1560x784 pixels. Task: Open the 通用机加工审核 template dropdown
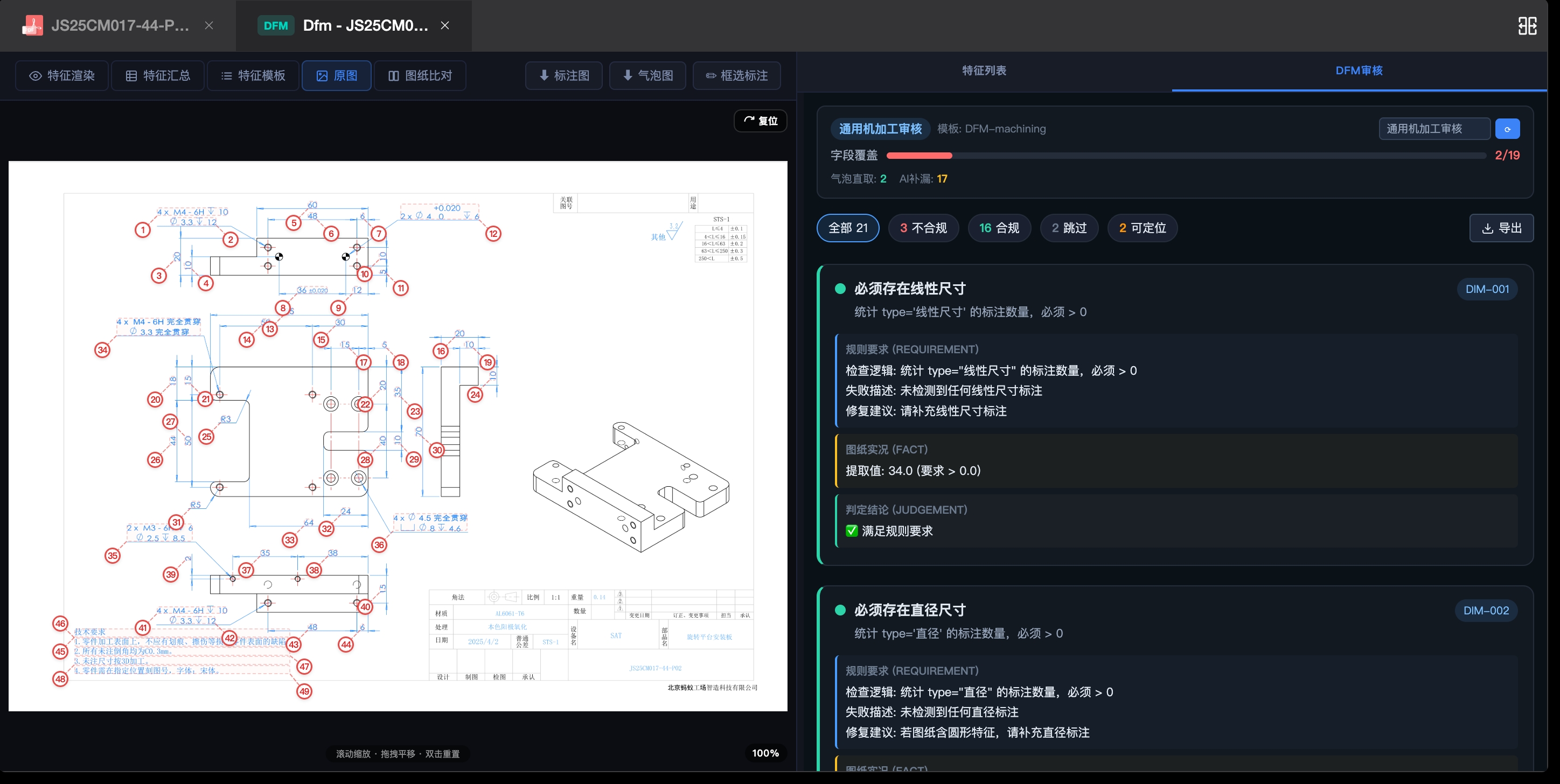pos(1434,129)
